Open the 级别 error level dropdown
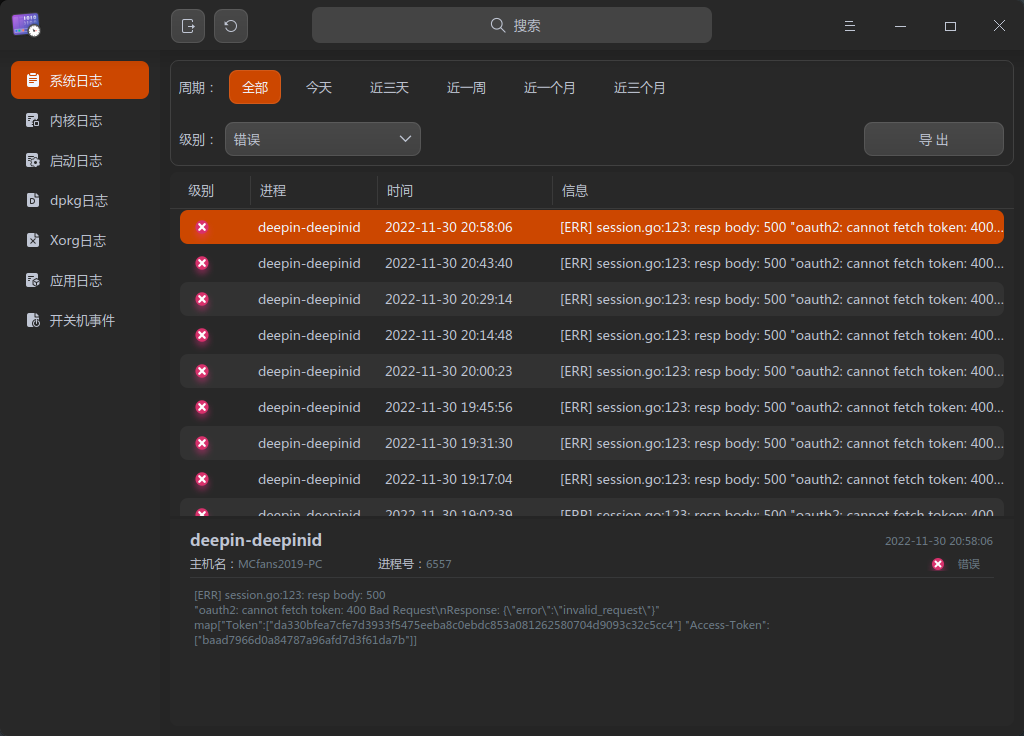The image size is (1024, 736). pyautogui.click(x=322, y=138)
